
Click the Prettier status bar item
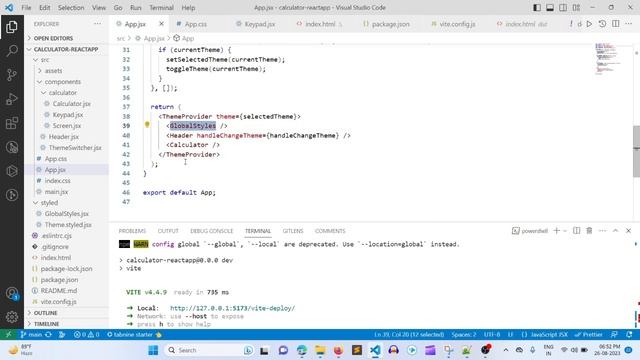pos(589,335)
